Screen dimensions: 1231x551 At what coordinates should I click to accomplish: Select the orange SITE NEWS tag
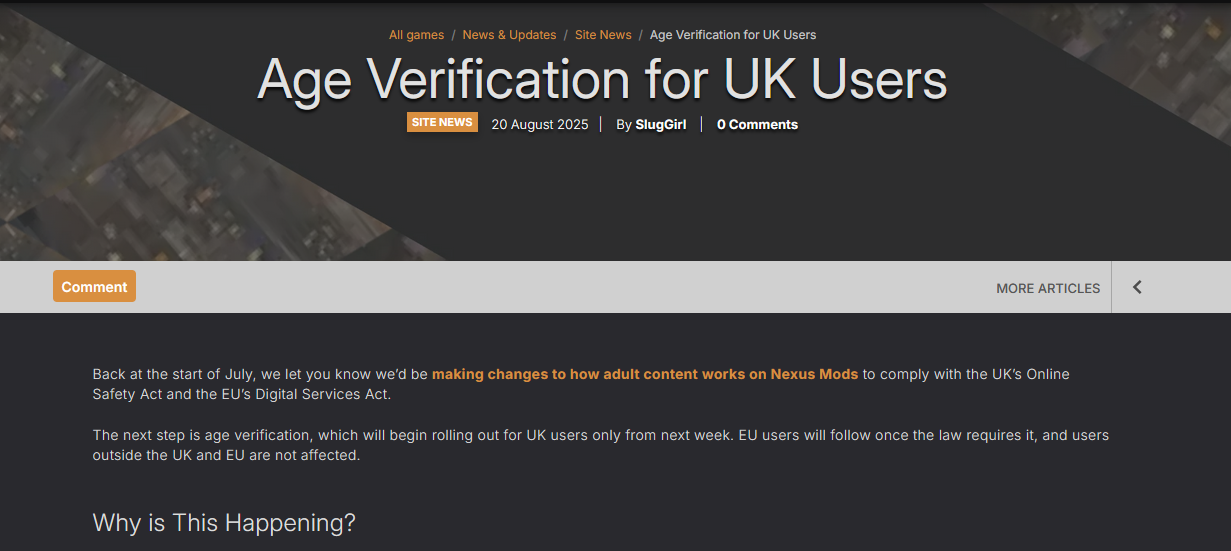point(442,123)
